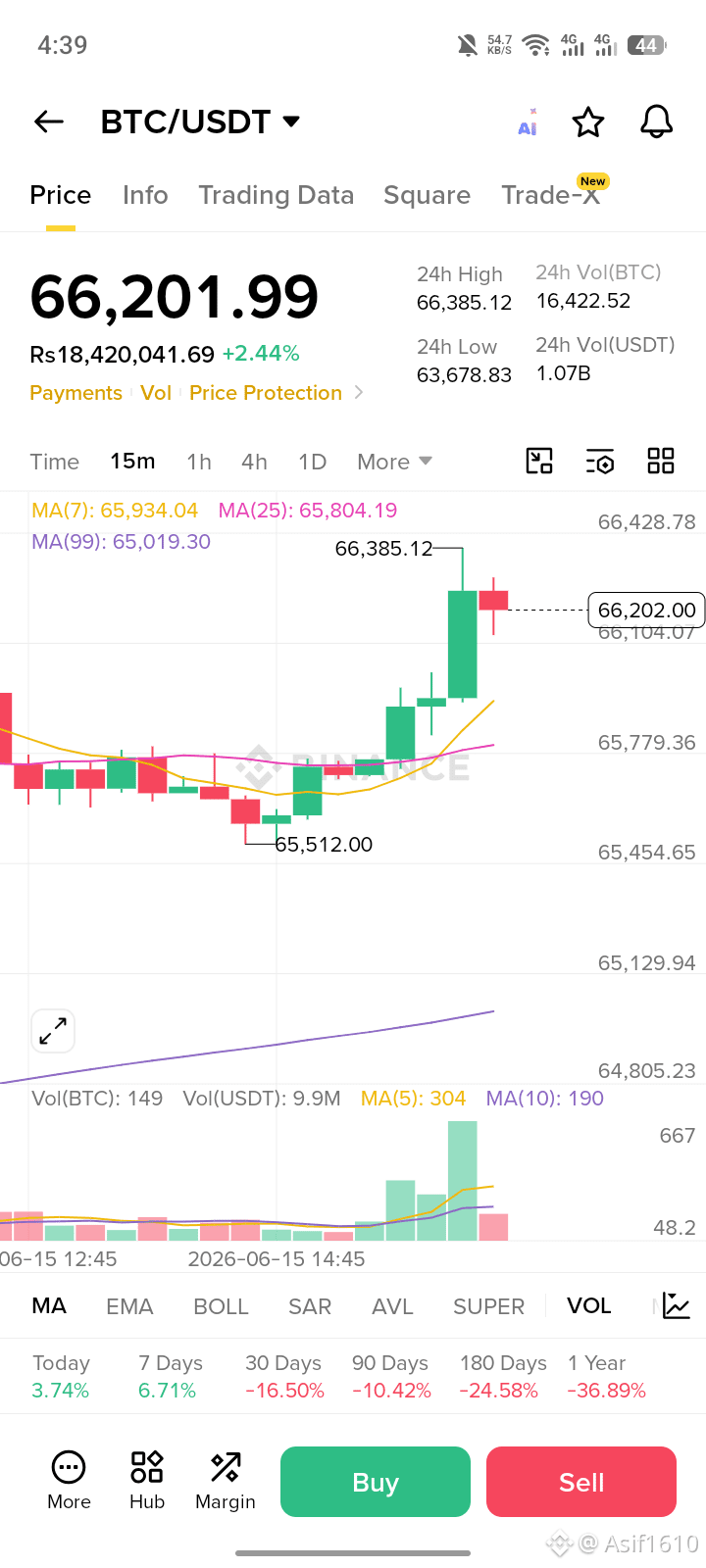Select the 15m interval
706x1568 pixels.
(132, 461)
